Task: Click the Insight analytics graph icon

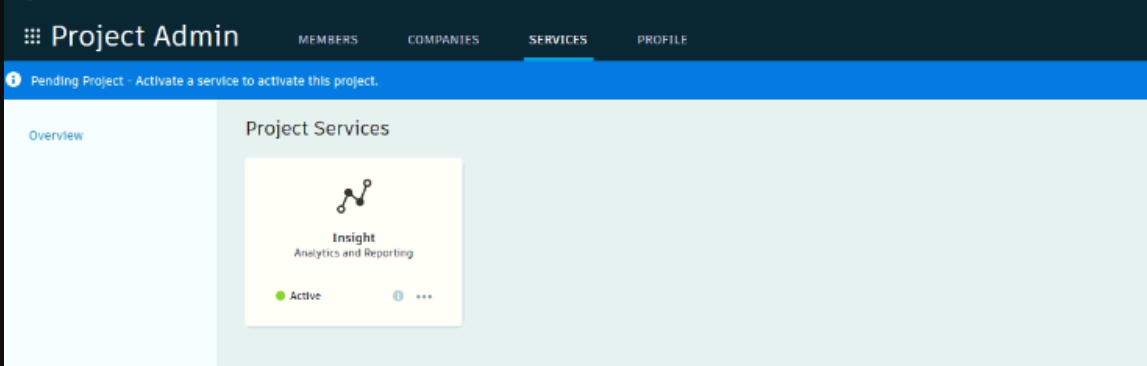Action: [x=354, y=195]
